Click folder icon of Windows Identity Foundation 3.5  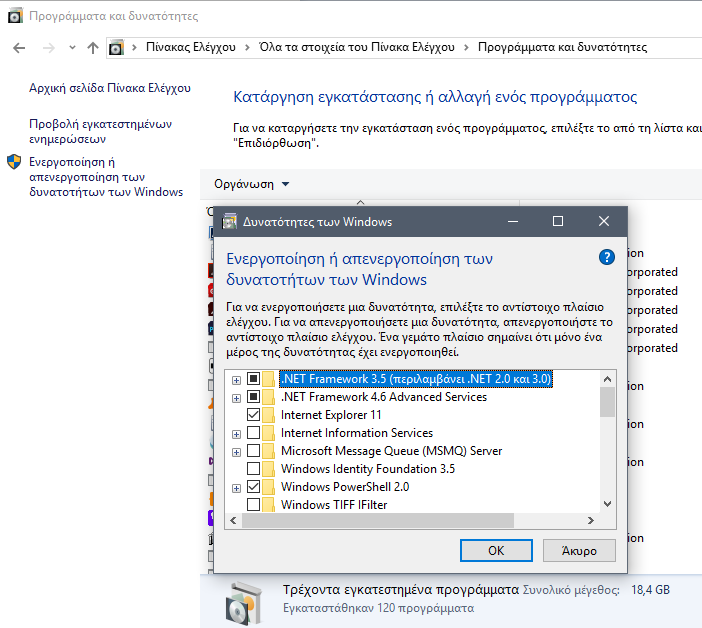coord(268,469)
